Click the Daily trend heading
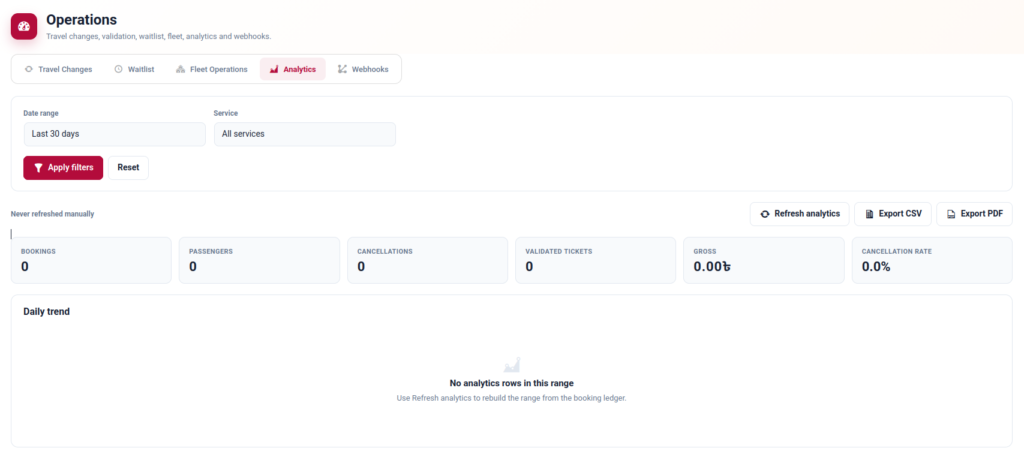 coord(46,312)
